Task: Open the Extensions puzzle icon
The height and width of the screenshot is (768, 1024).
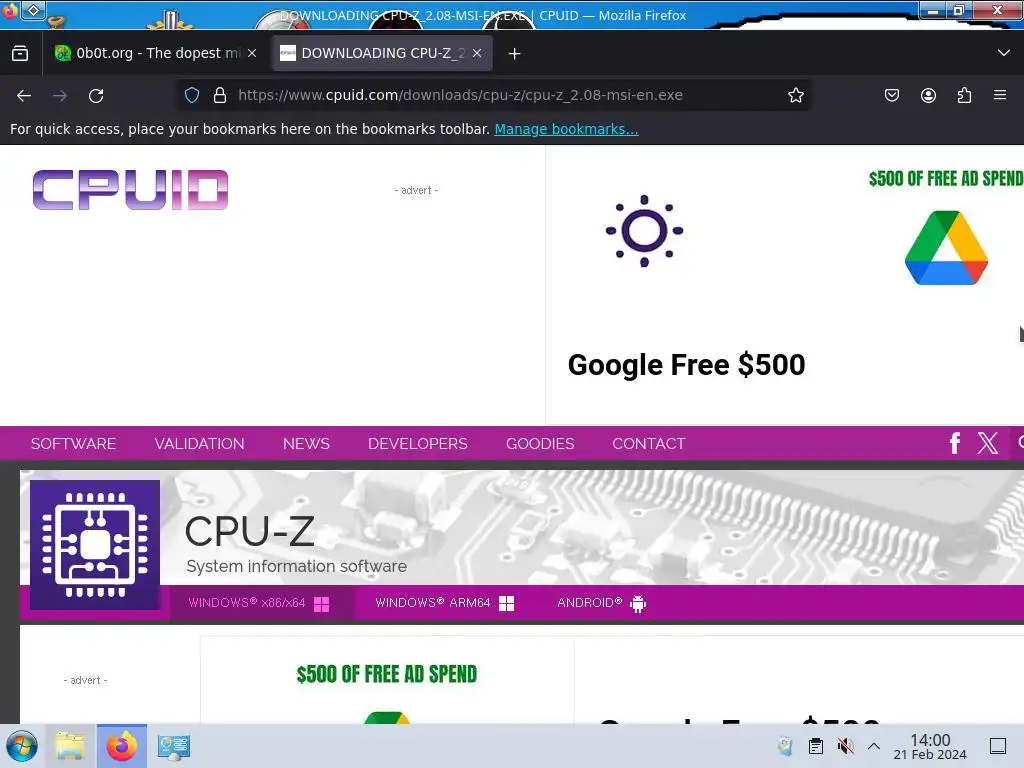Action: (x=964, y=95)
